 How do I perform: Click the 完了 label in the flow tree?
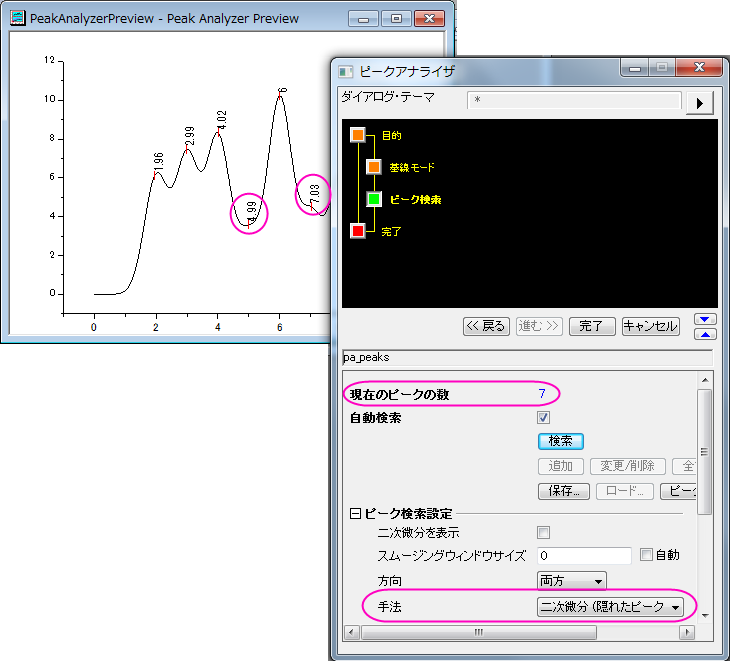click(x=391, y=231)
